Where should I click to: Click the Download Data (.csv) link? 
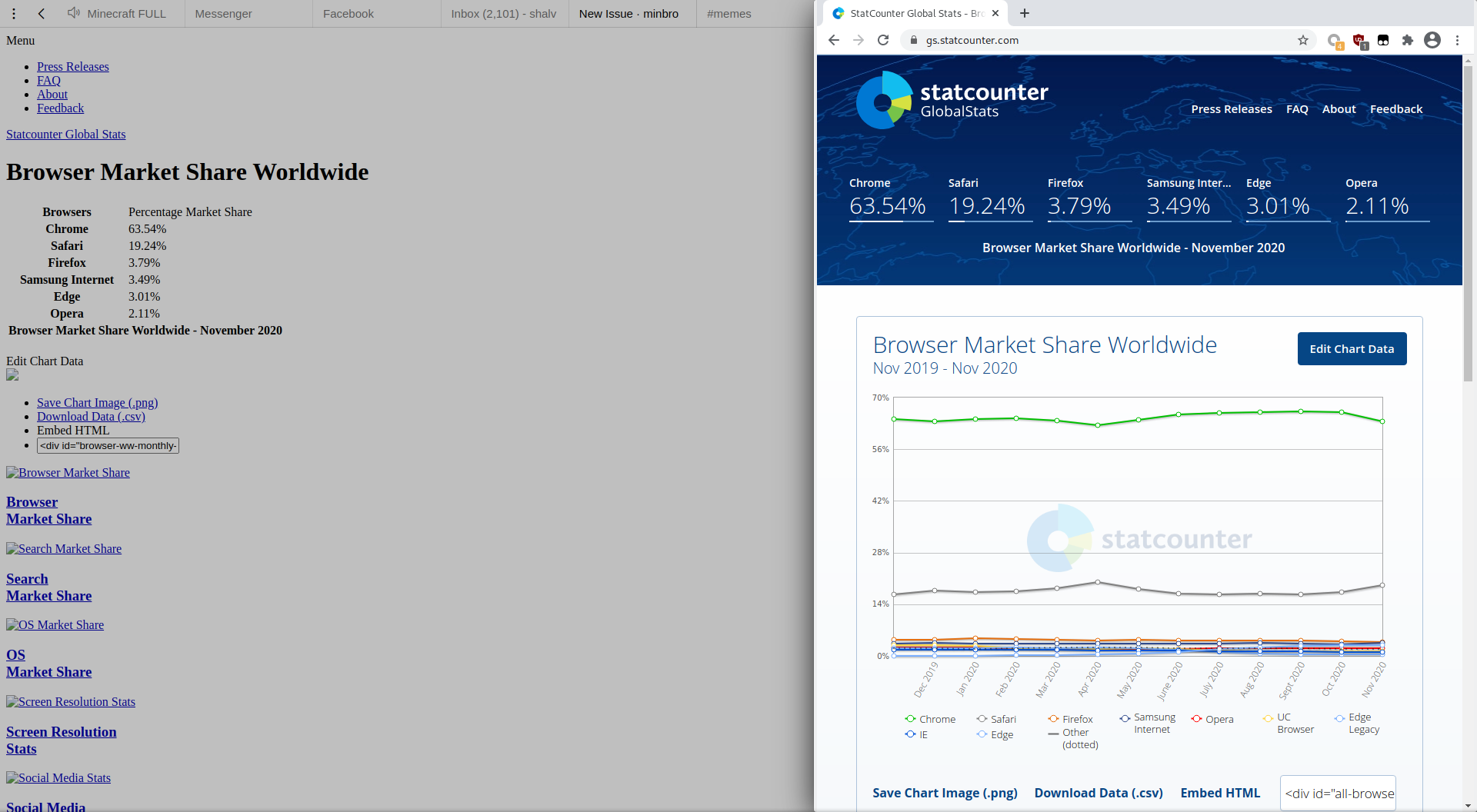(x=1098, y=793)
